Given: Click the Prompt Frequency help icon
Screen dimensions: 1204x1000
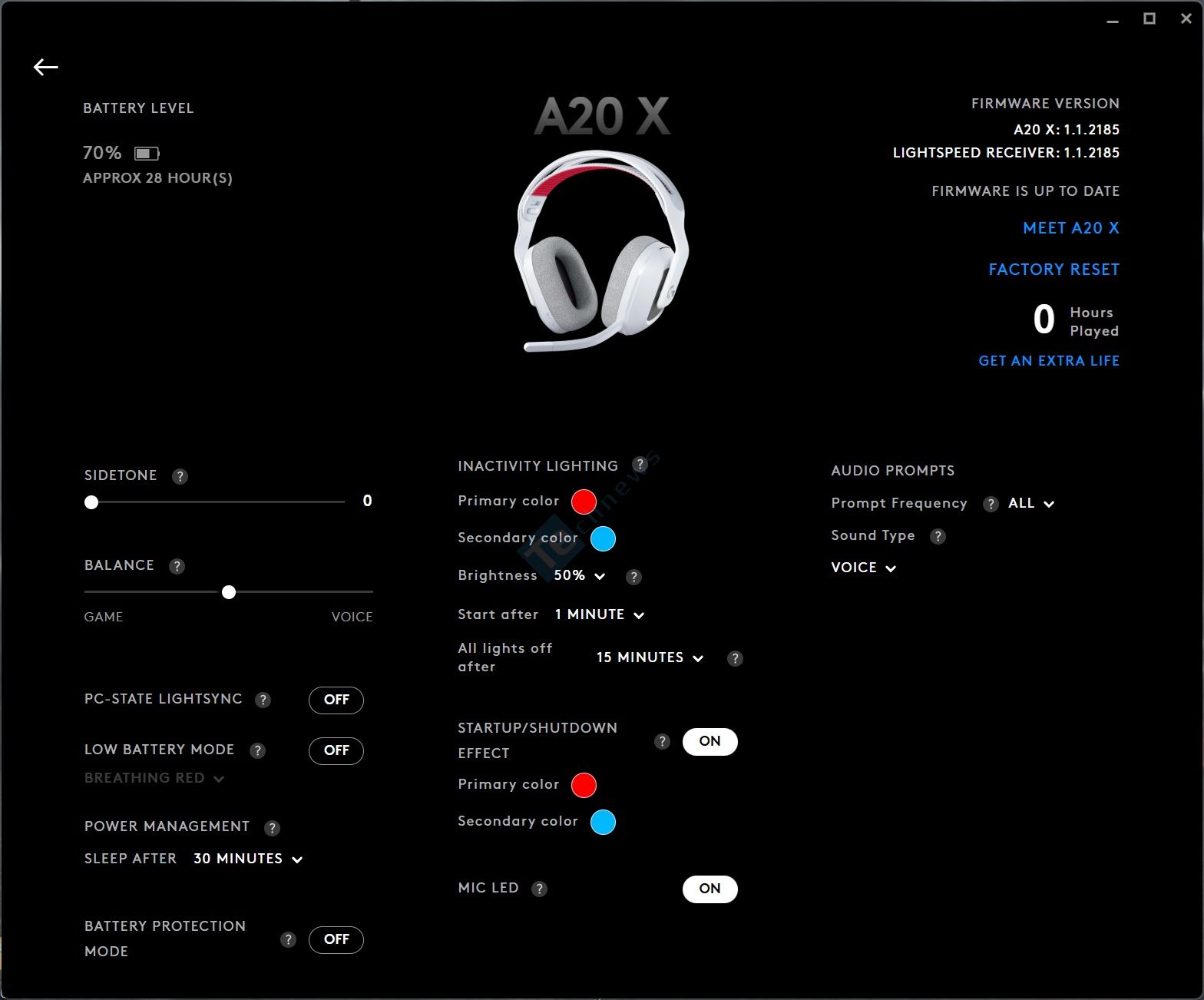Looking at the screenshot, I should tap(991, 504).
